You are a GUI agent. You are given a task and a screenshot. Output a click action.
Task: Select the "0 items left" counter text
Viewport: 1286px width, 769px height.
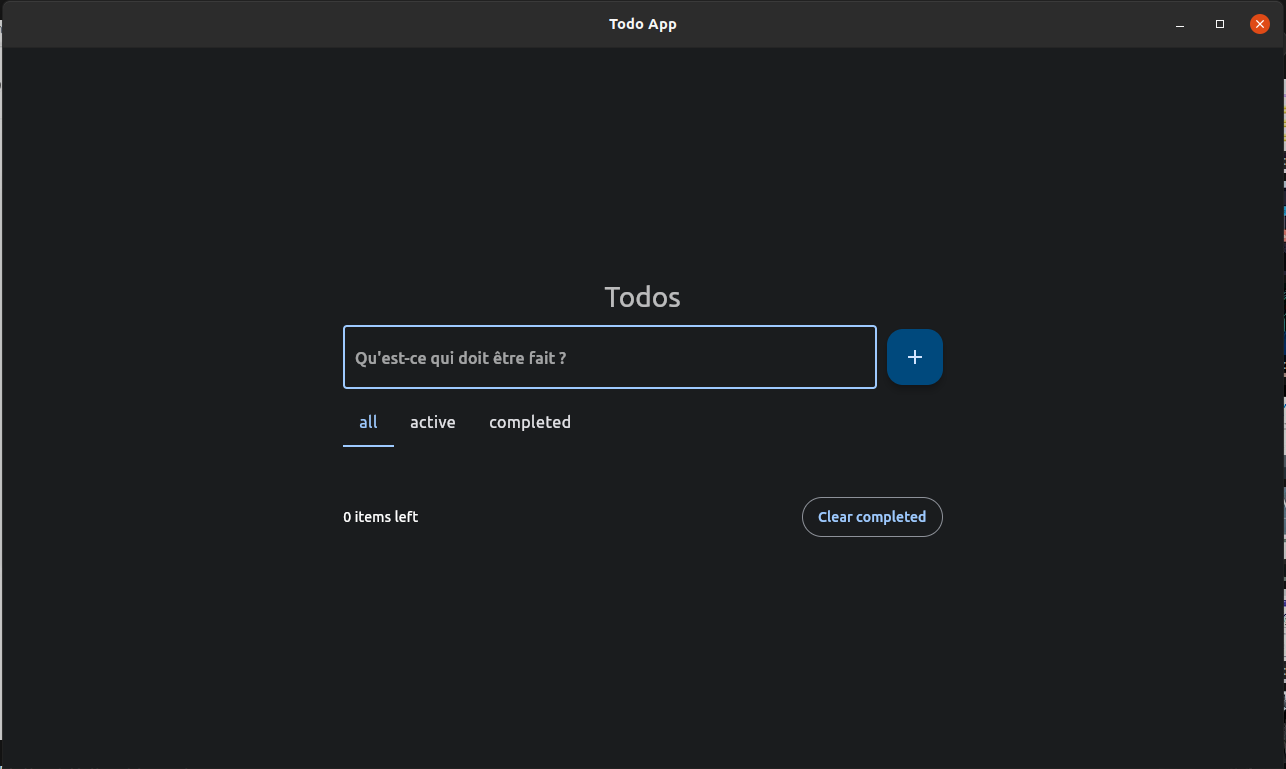point(380,517)
